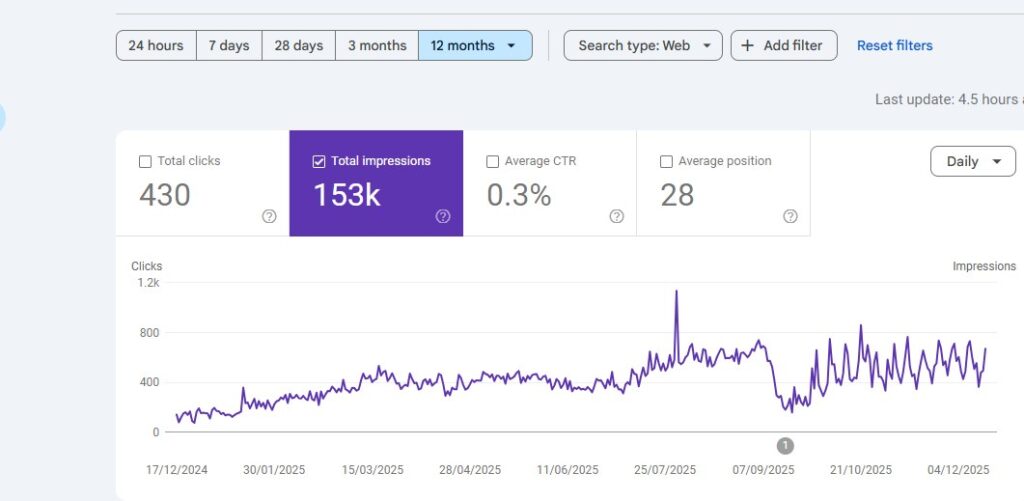Uncheck the Total impressions checkbox
Viewport: 1024px width, 501px height.
(319, 161)
